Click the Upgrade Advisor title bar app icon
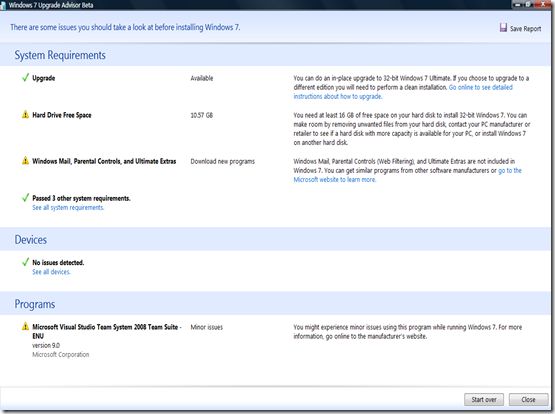 (x=3, y=5)
